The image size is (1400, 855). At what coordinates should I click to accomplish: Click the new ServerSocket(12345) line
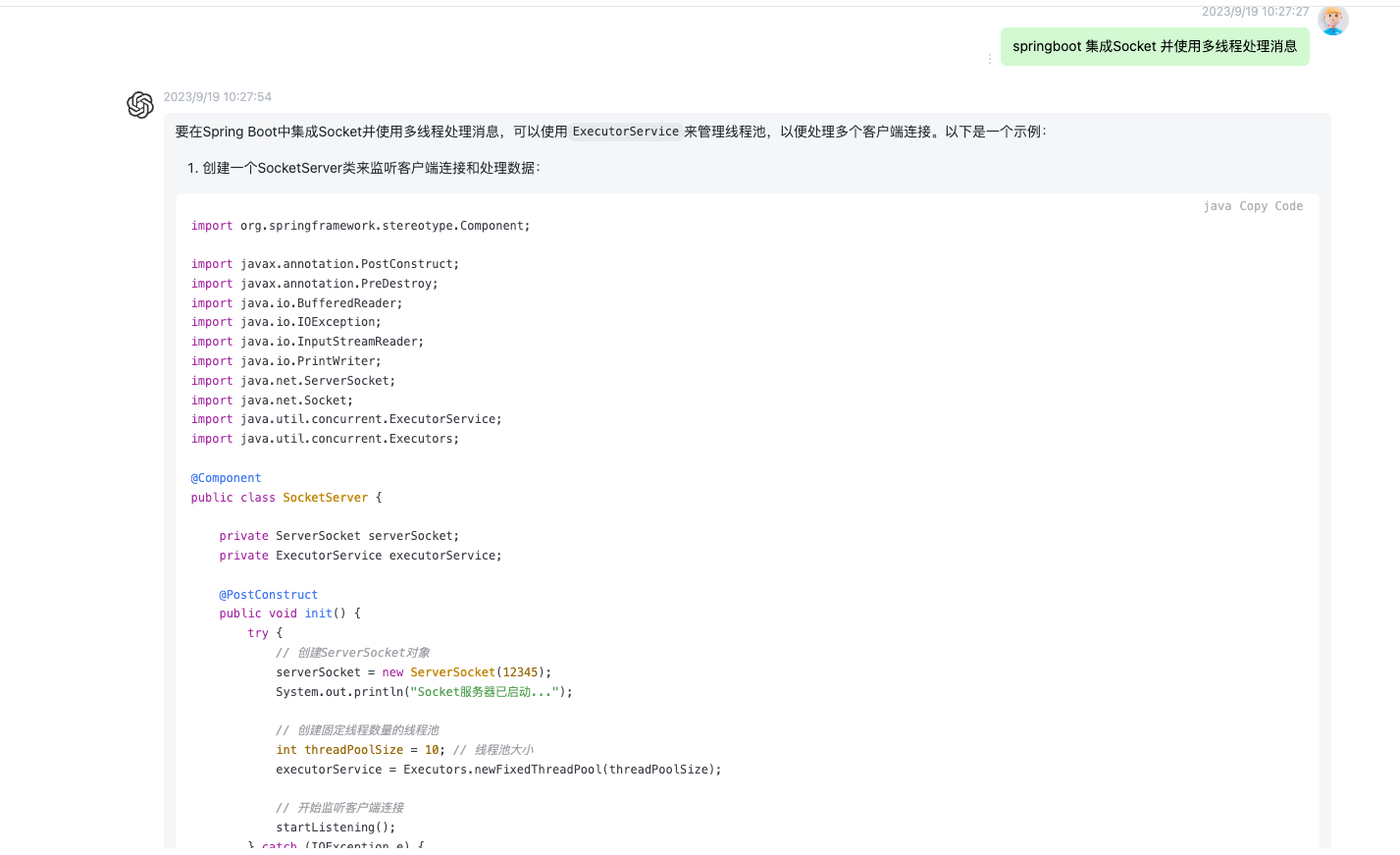point(414,672)
